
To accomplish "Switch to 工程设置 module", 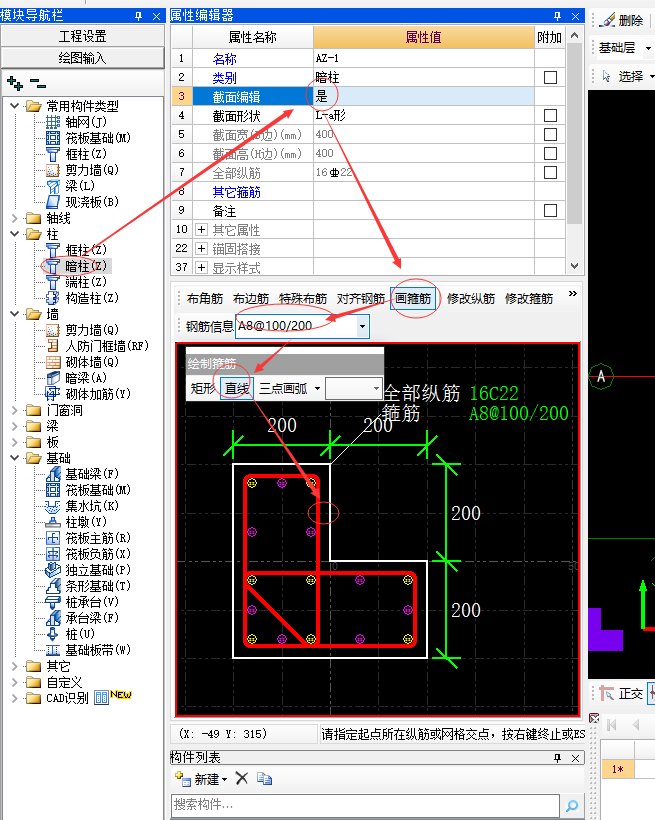I will pos(83,36).
